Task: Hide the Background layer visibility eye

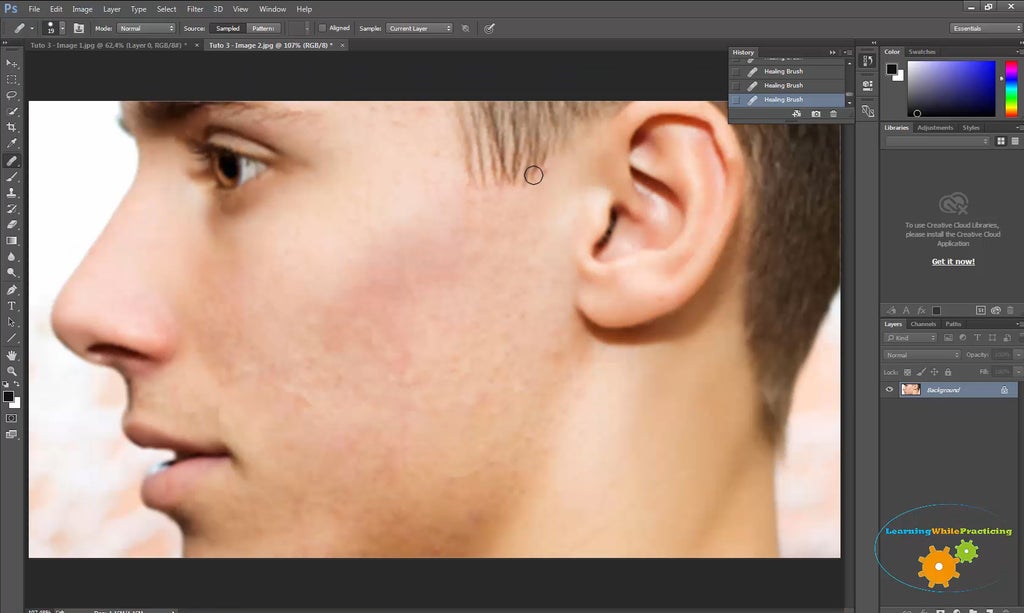Action: (889, 389)
